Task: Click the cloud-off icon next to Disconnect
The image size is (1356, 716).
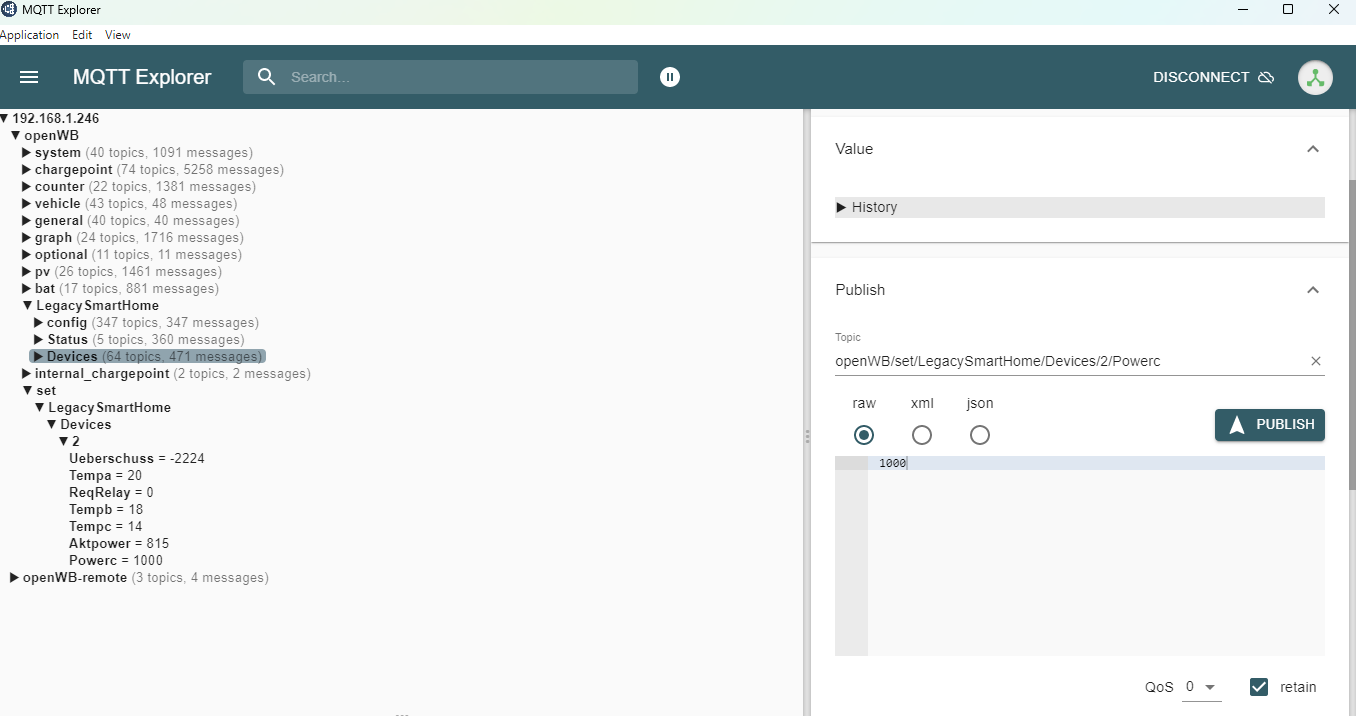Action: (1266, 77)
